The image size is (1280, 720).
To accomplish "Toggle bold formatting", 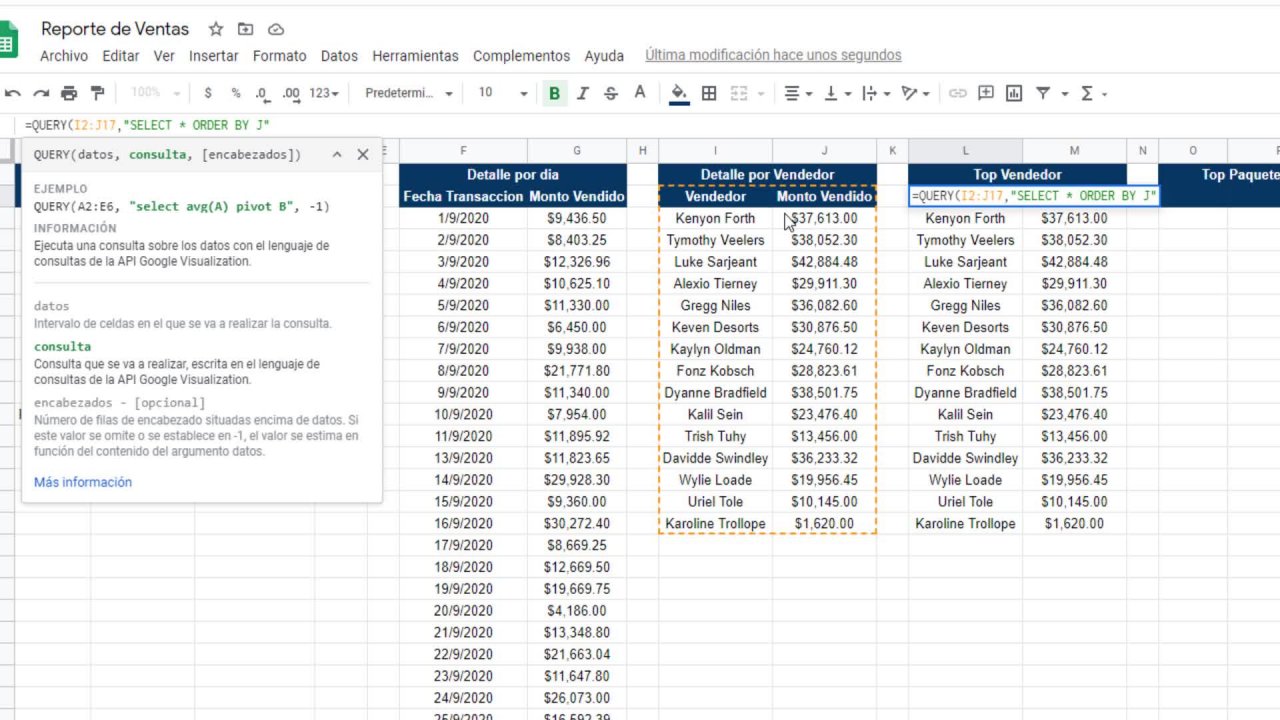I will (554, 93).
